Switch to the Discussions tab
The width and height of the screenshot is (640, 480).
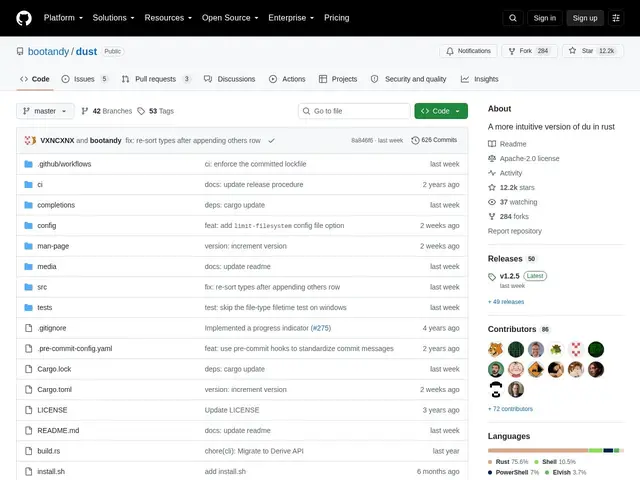point(230,79)
